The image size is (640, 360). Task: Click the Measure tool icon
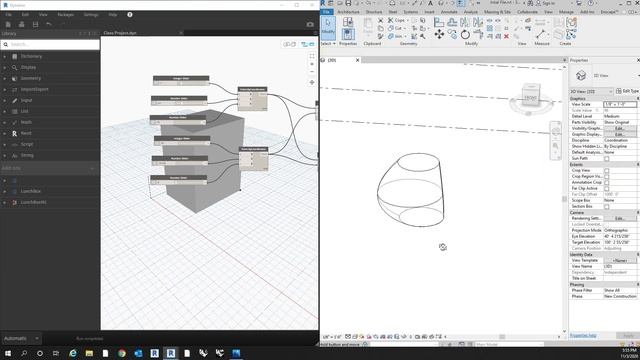coord(541,34)
